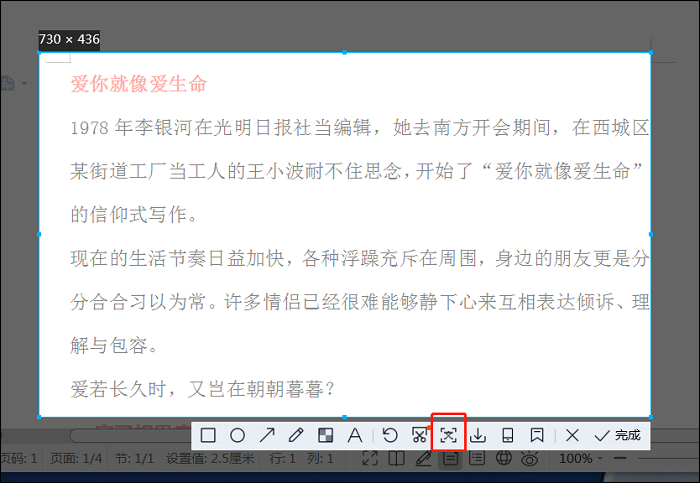
Task: Click 设置值: 2.5厘米 status text
Action: coord(210,458)
